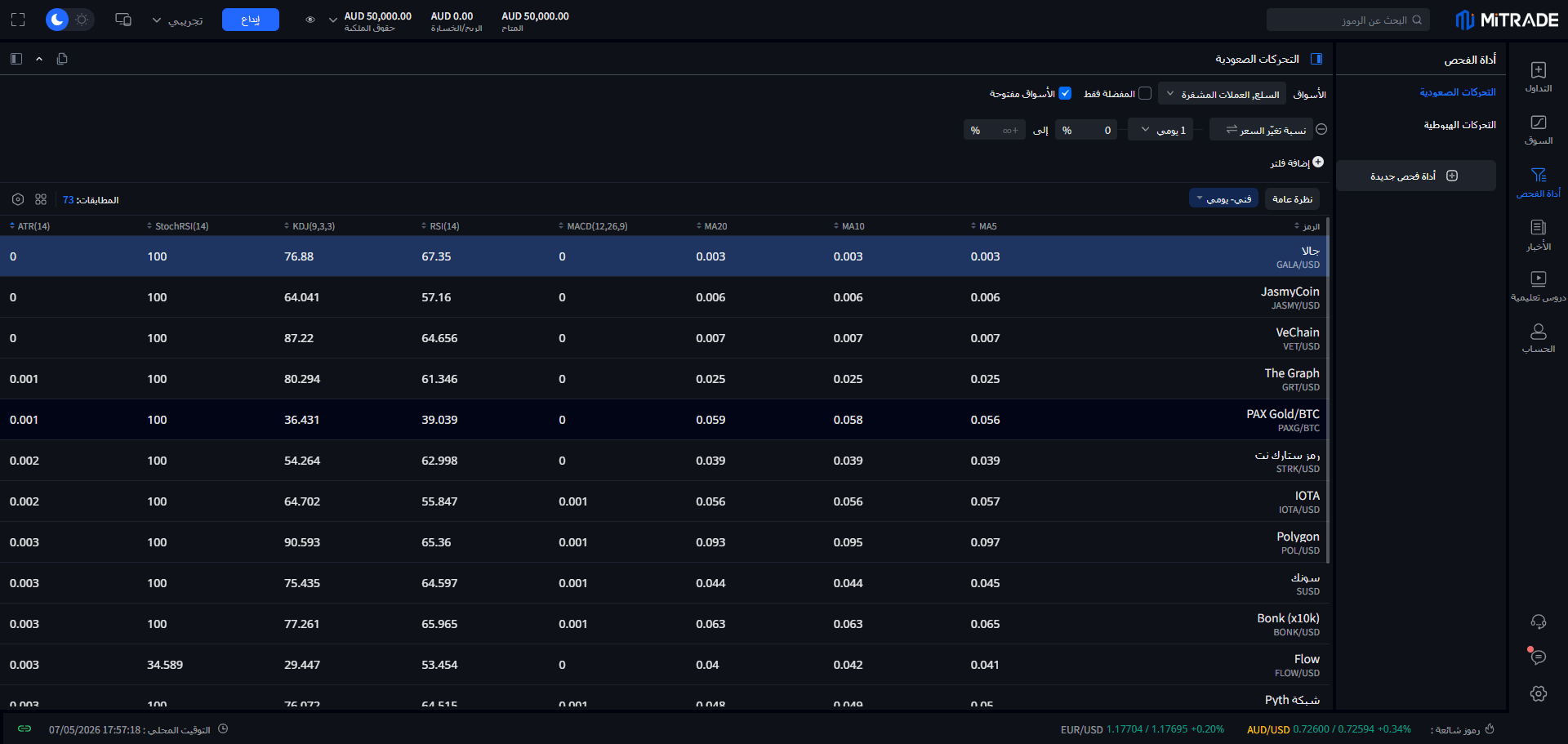Sort table by MA5 column
Image resolution: width=1568 pixels, height=744 pixels.
pos(983,226)
